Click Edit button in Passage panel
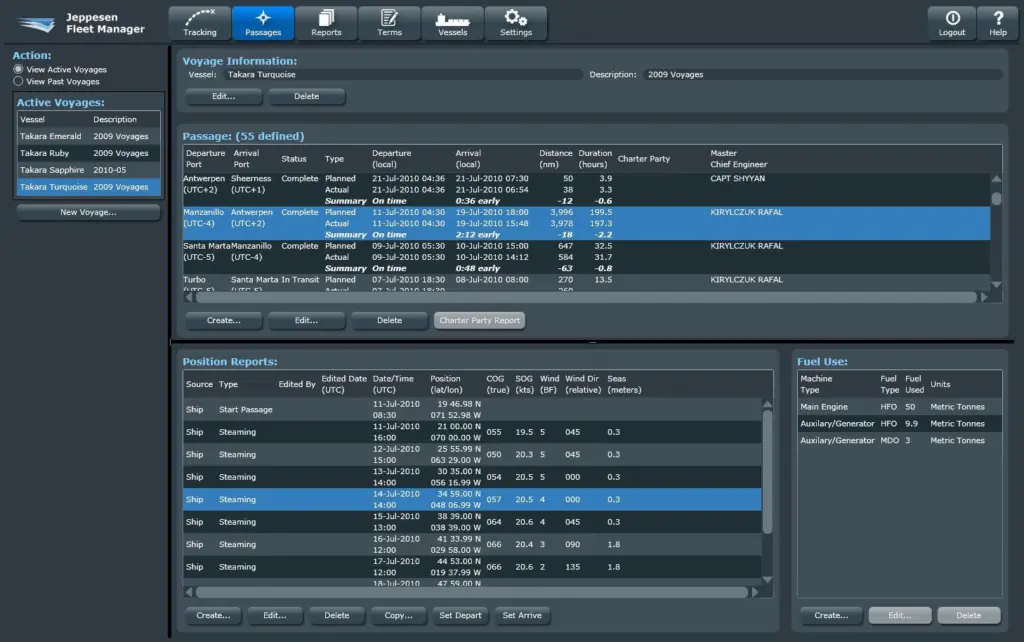This screenshot has height=642, width=1024. point(306,321)
